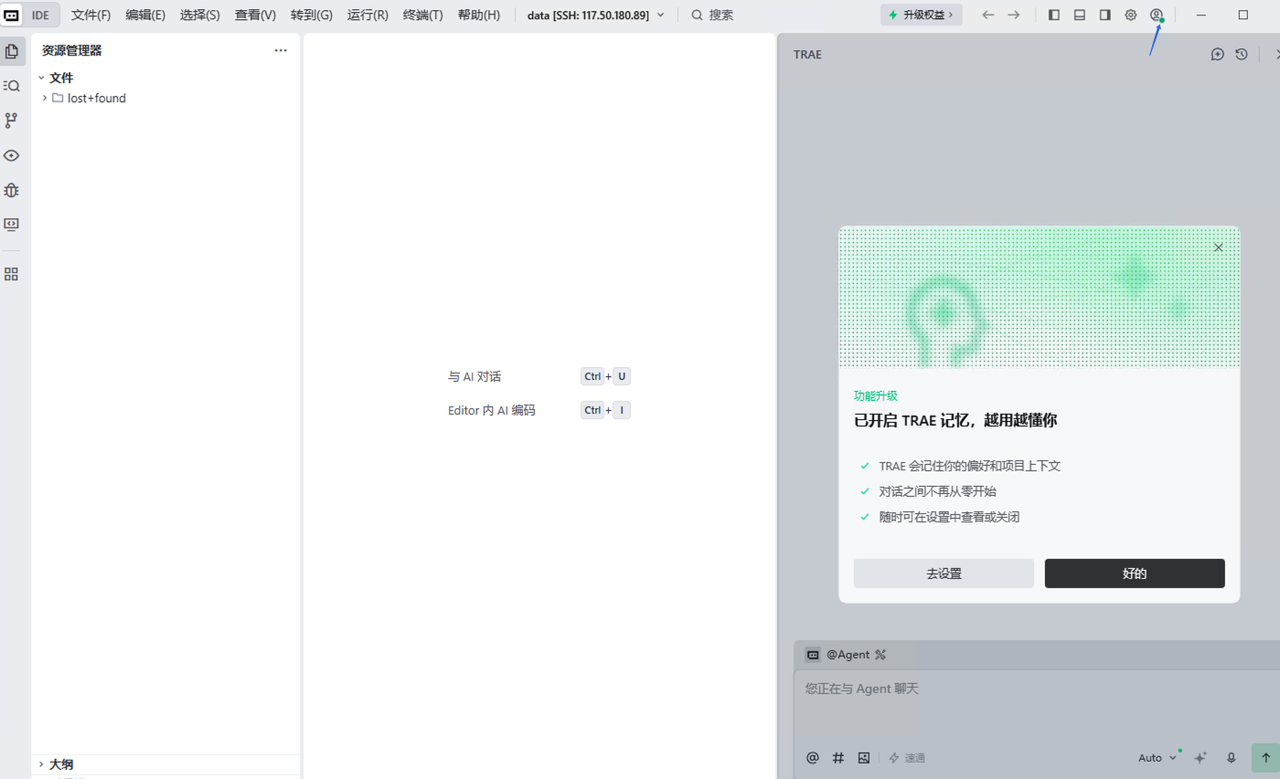Click the TRAE logo icon at top-left
The width and height of the screenshot is (1280, 779).
pos(12,15)
